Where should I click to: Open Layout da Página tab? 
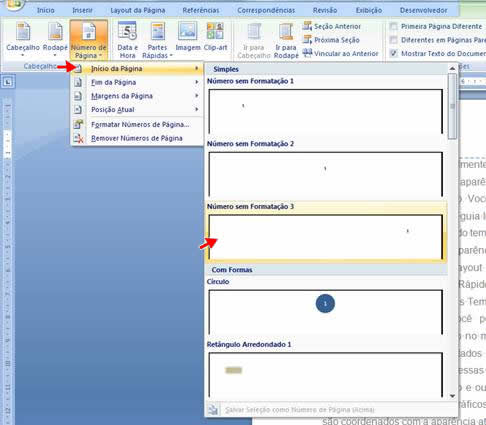(138, 10)
